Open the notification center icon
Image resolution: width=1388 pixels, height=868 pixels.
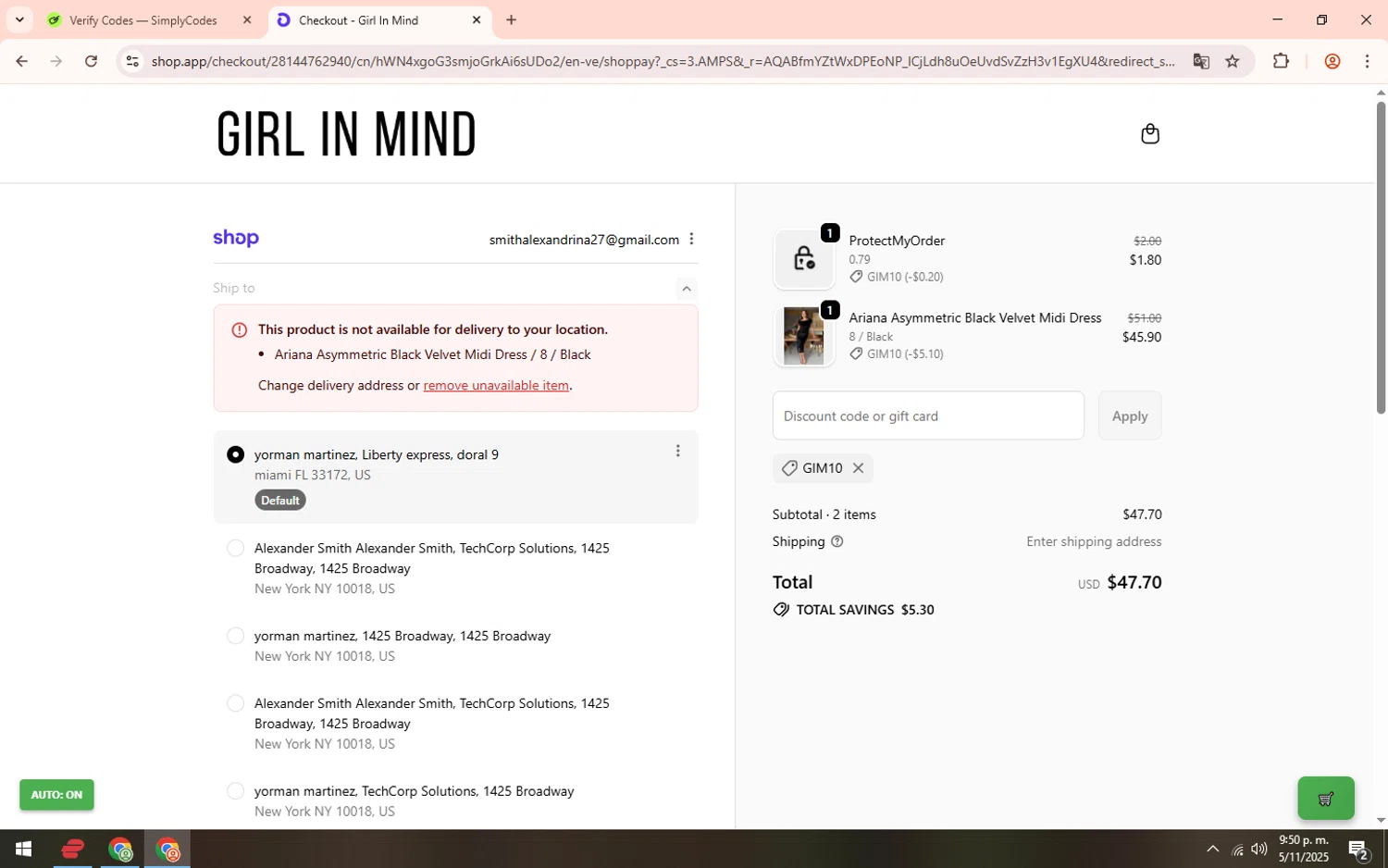click(1358, 849)
